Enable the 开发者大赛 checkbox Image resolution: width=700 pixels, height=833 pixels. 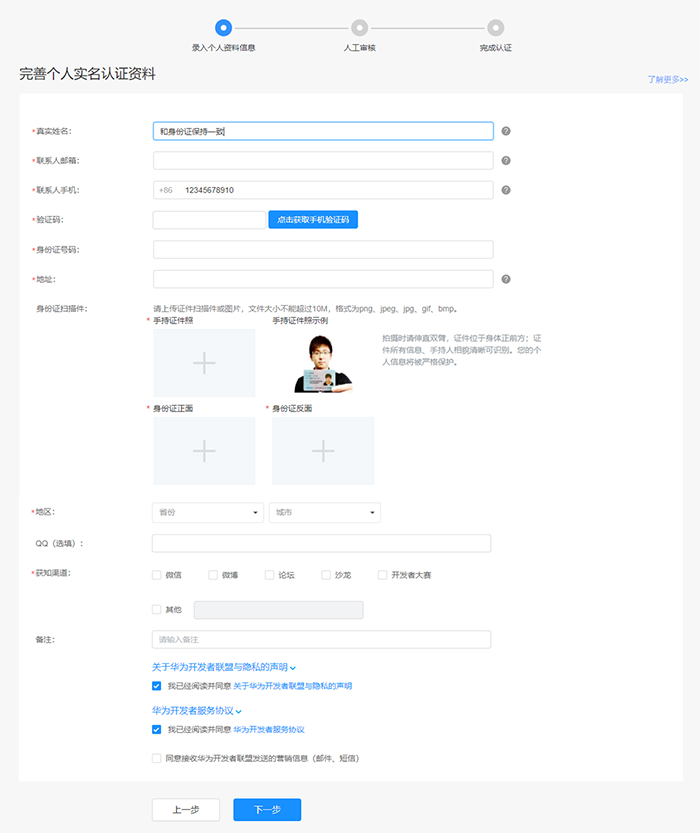pos(382,575)
